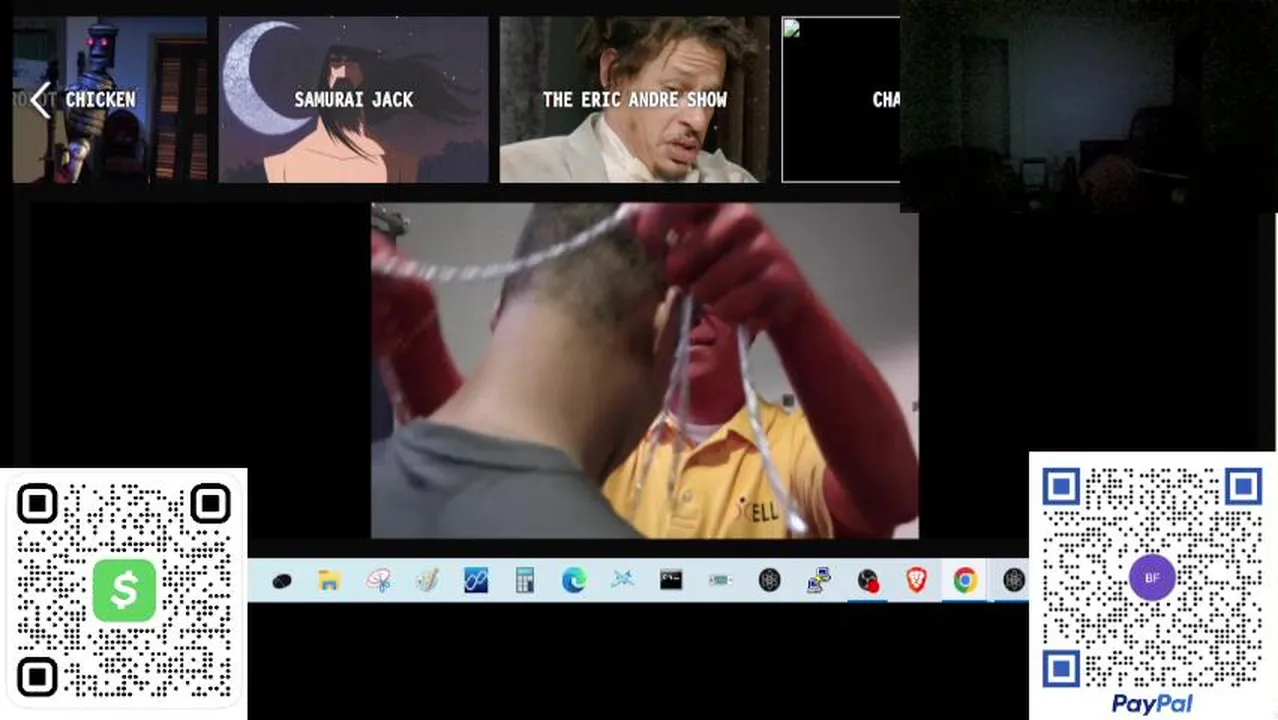Viewport: 1278px width, 720px height.
Task: Open The Eric Andre Show card
Action: point(634,100)
